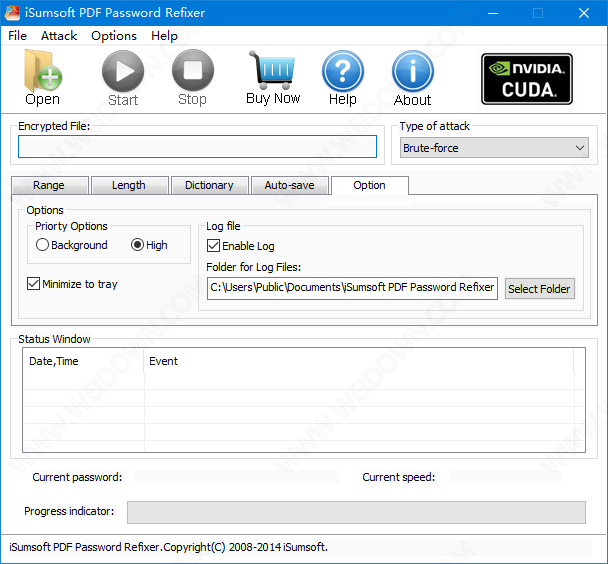Open the About info icon

[x=412, y=72]
